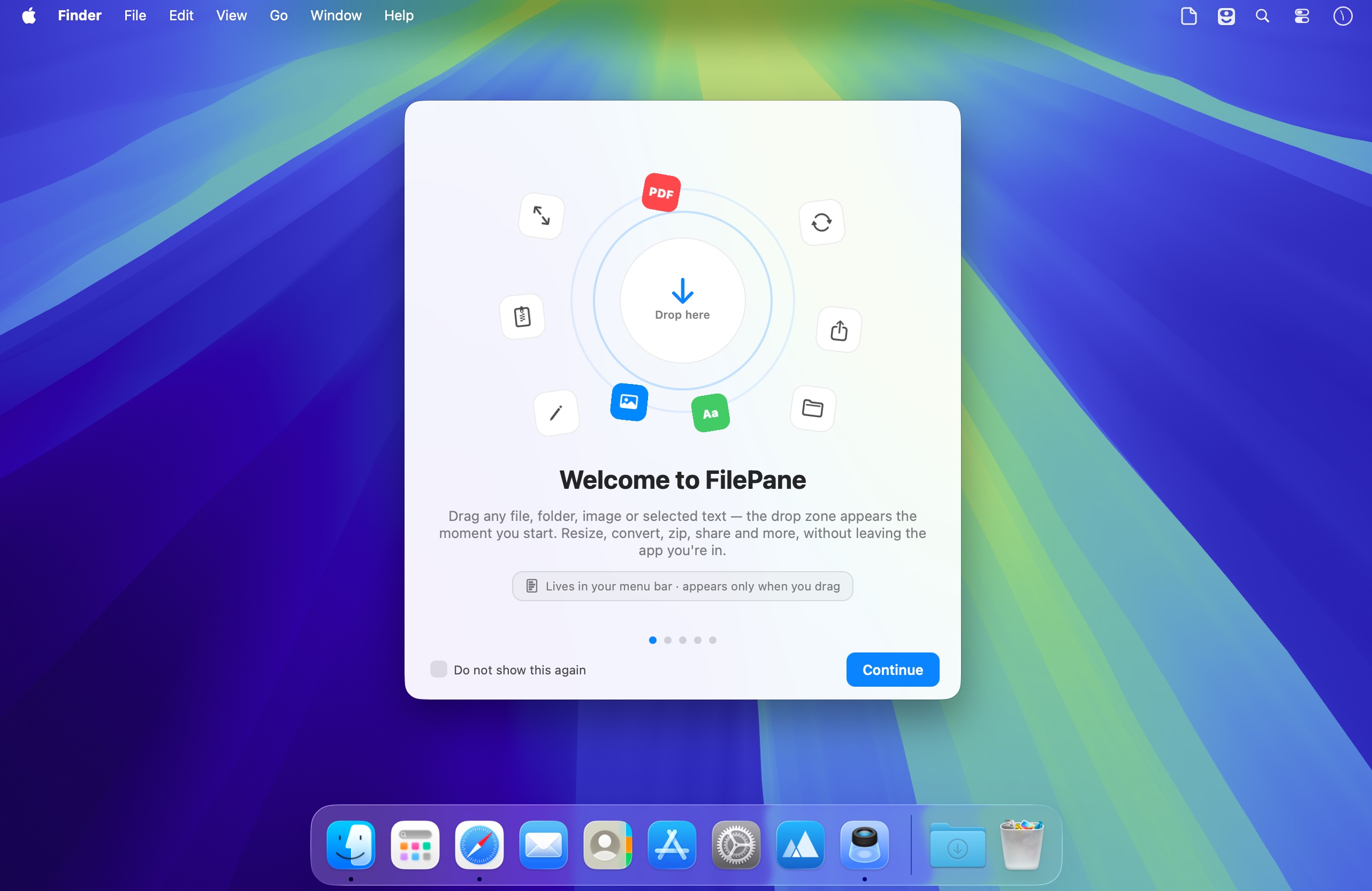Open Contacts from the Dock
The height and width of the screenshot is (891, 1372).
(x=607, y=844)
